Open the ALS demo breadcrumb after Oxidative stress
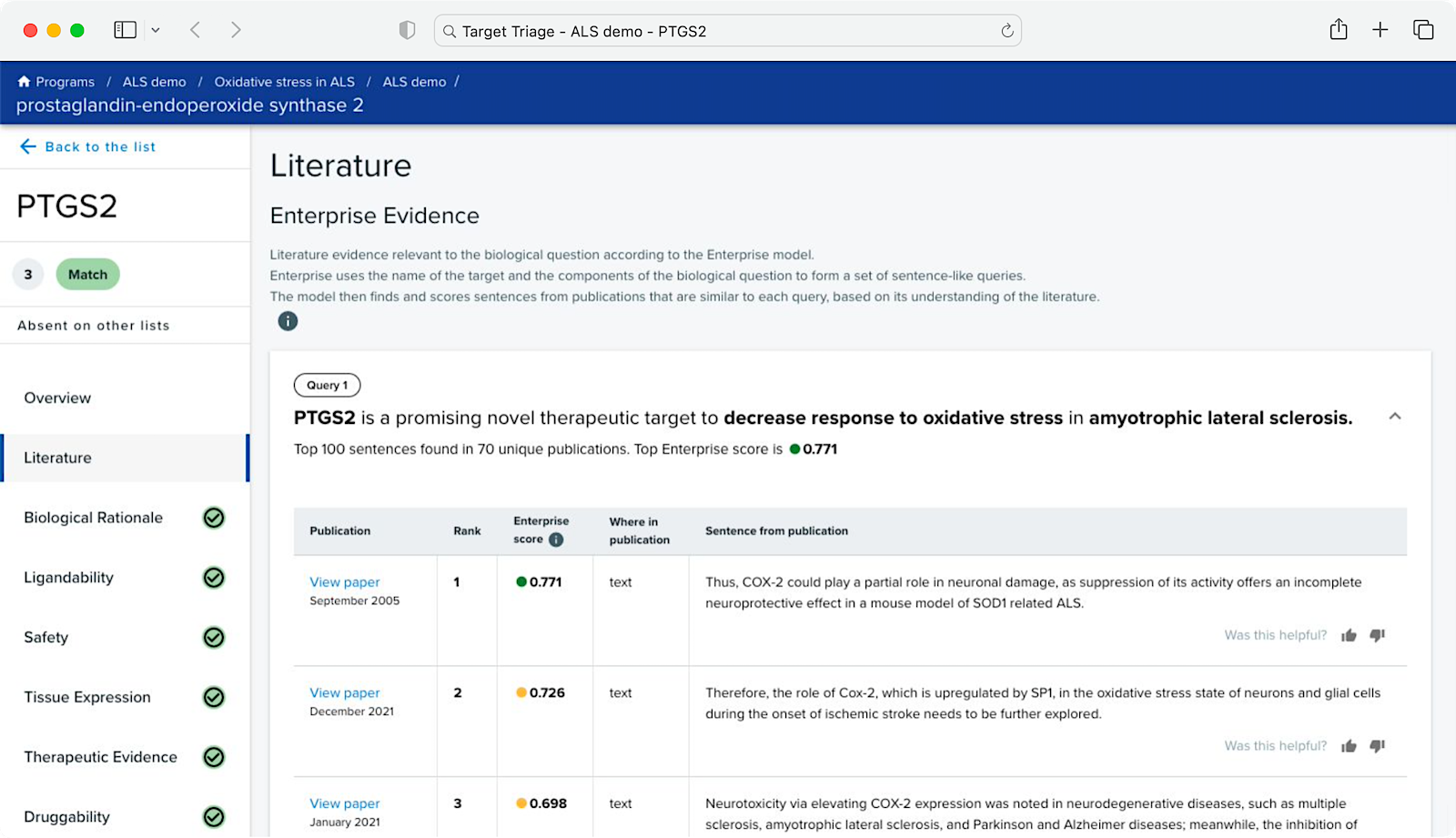1456x838 pixels. (414, 82)
